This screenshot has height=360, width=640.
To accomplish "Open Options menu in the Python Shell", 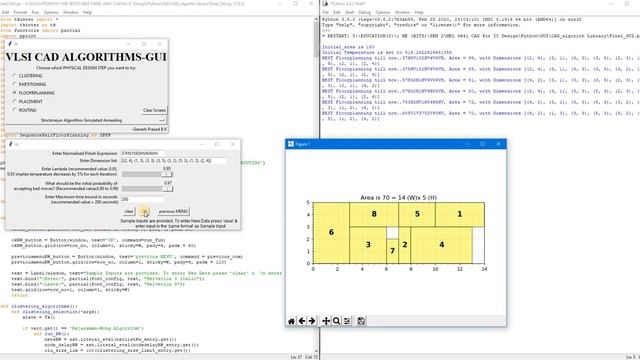I will [x=382, y=13].
